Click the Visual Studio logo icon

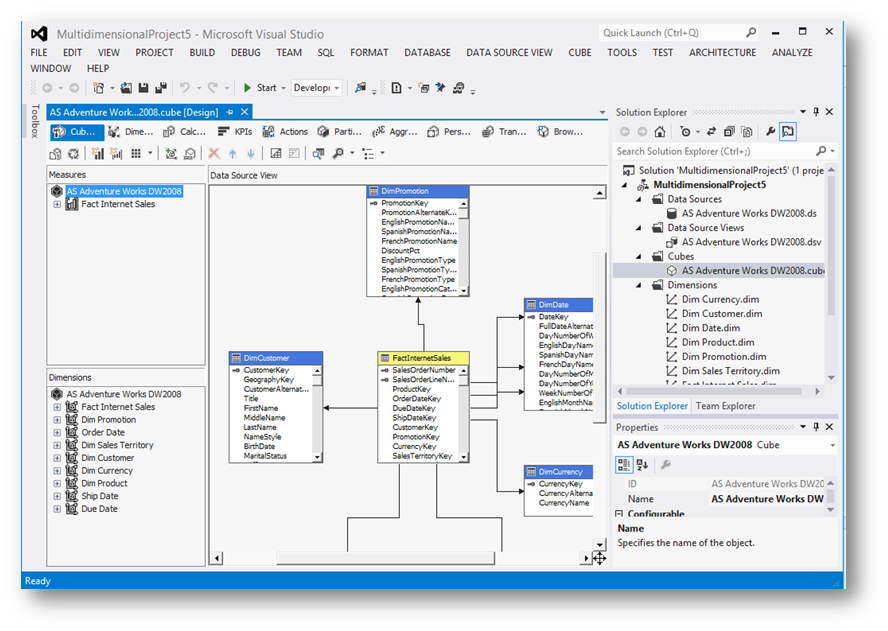[x=39, y=34]
